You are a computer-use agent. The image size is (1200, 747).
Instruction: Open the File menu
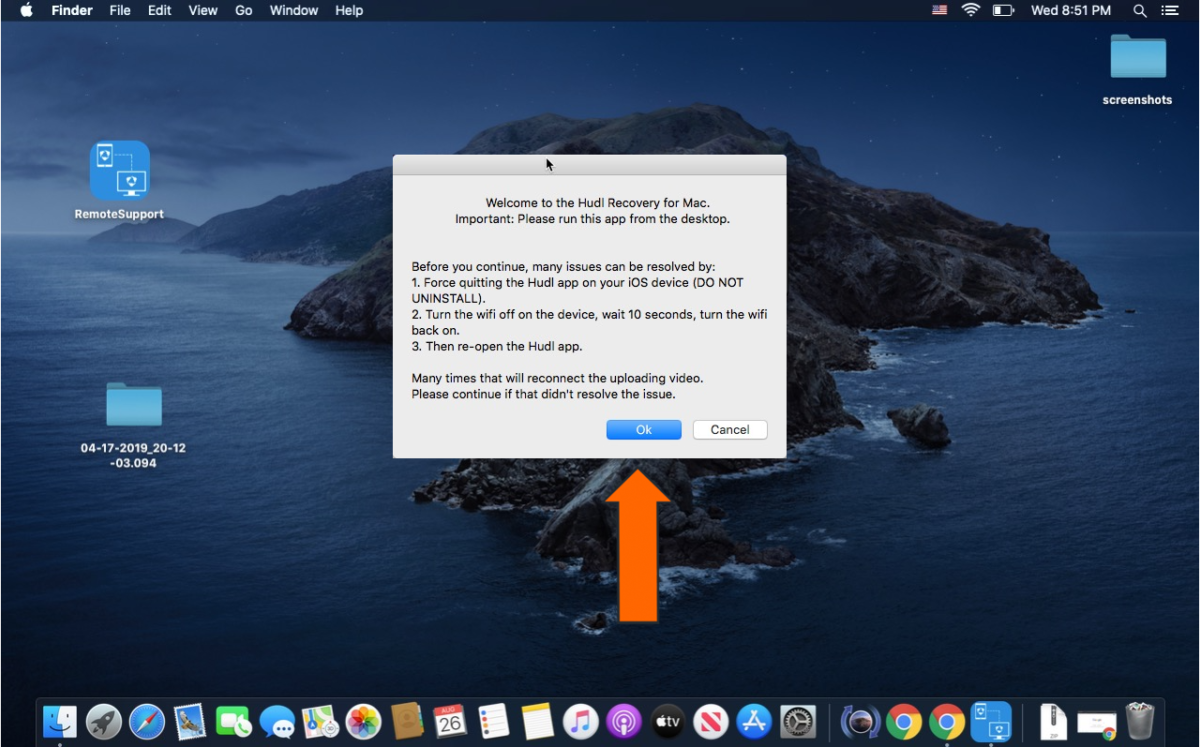[x=120, y=10]
